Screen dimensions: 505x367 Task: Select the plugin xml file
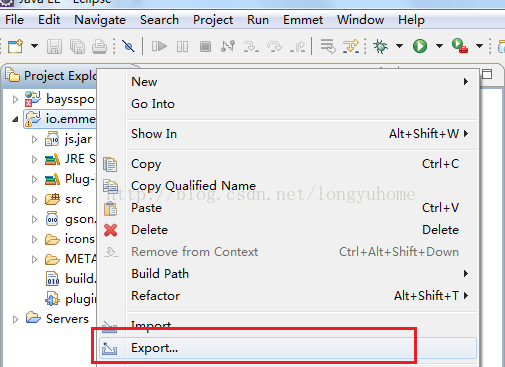coord(70,299)
